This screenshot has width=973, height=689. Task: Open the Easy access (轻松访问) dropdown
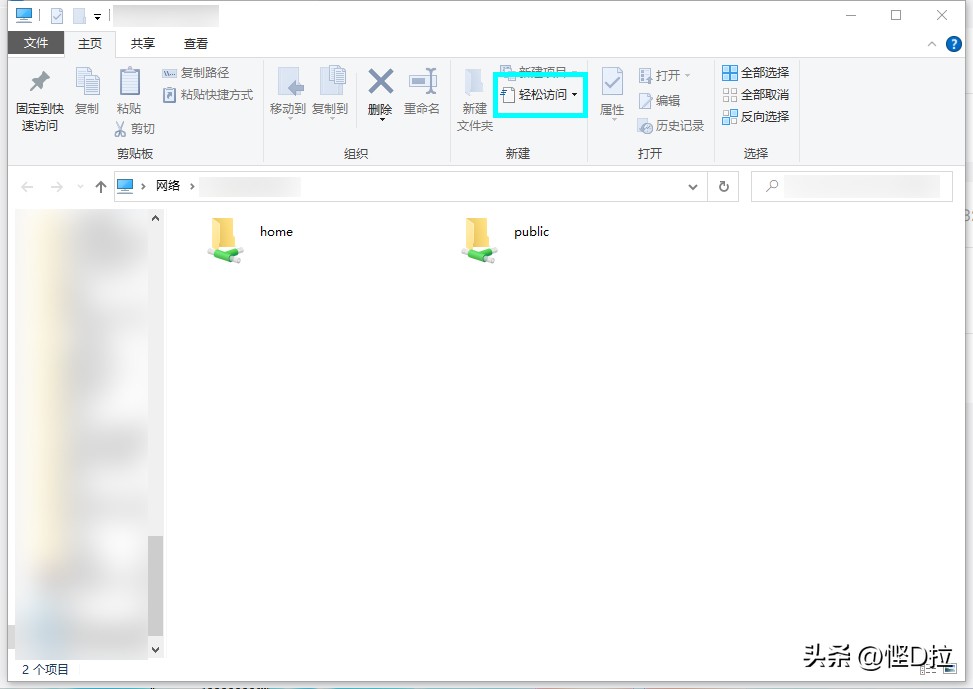pos(540,94)
